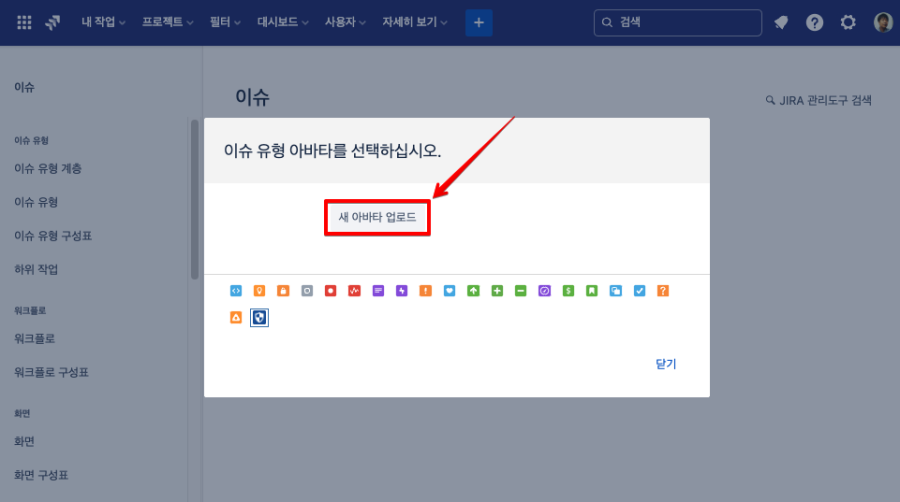Image resolution: width=900 pixels, height=502 pixels.
Task: Choose the orange warning triangle avatar
Action: 236,317
